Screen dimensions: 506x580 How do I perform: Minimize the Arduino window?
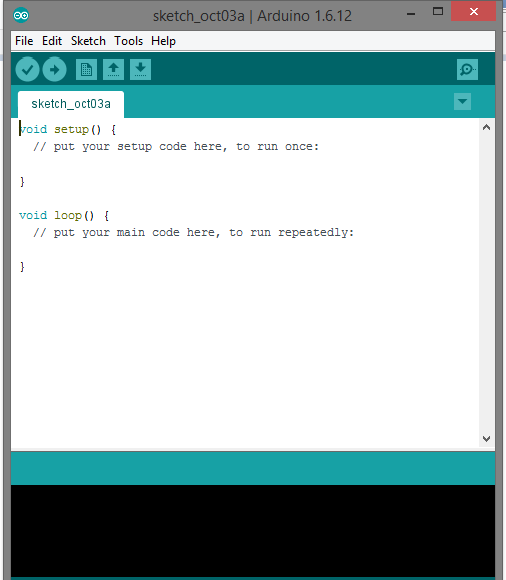tap(411, 13)
